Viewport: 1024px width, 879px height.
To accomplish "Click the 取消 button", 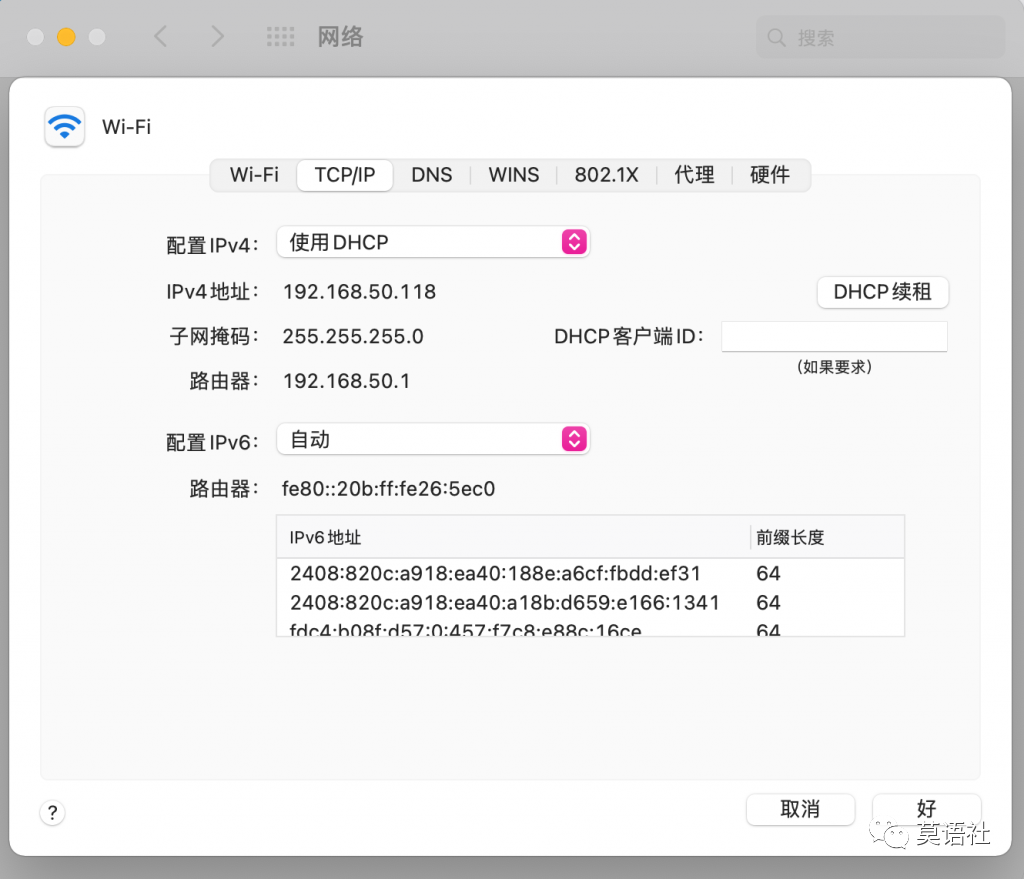I will (x=800, y=809).
